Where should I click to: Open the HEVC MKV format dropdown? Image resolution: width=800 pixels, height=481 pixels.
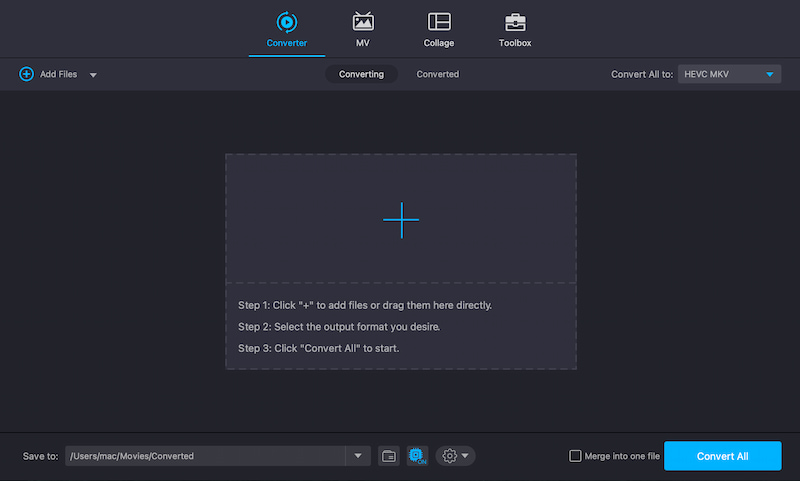[x=729, y=74]
